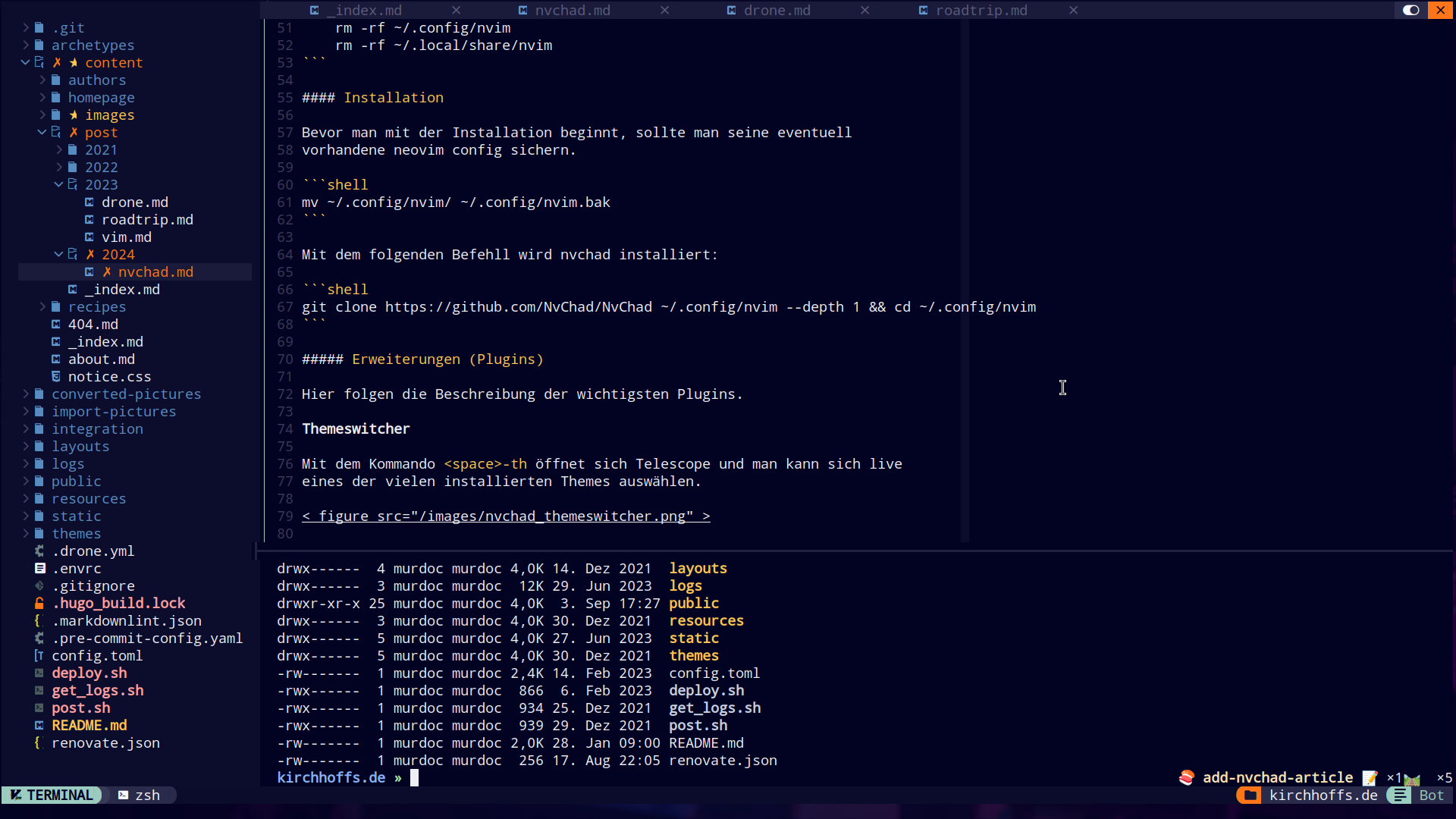Switch to the drone.md tab
1456x819 pixels.
point(777,10)
